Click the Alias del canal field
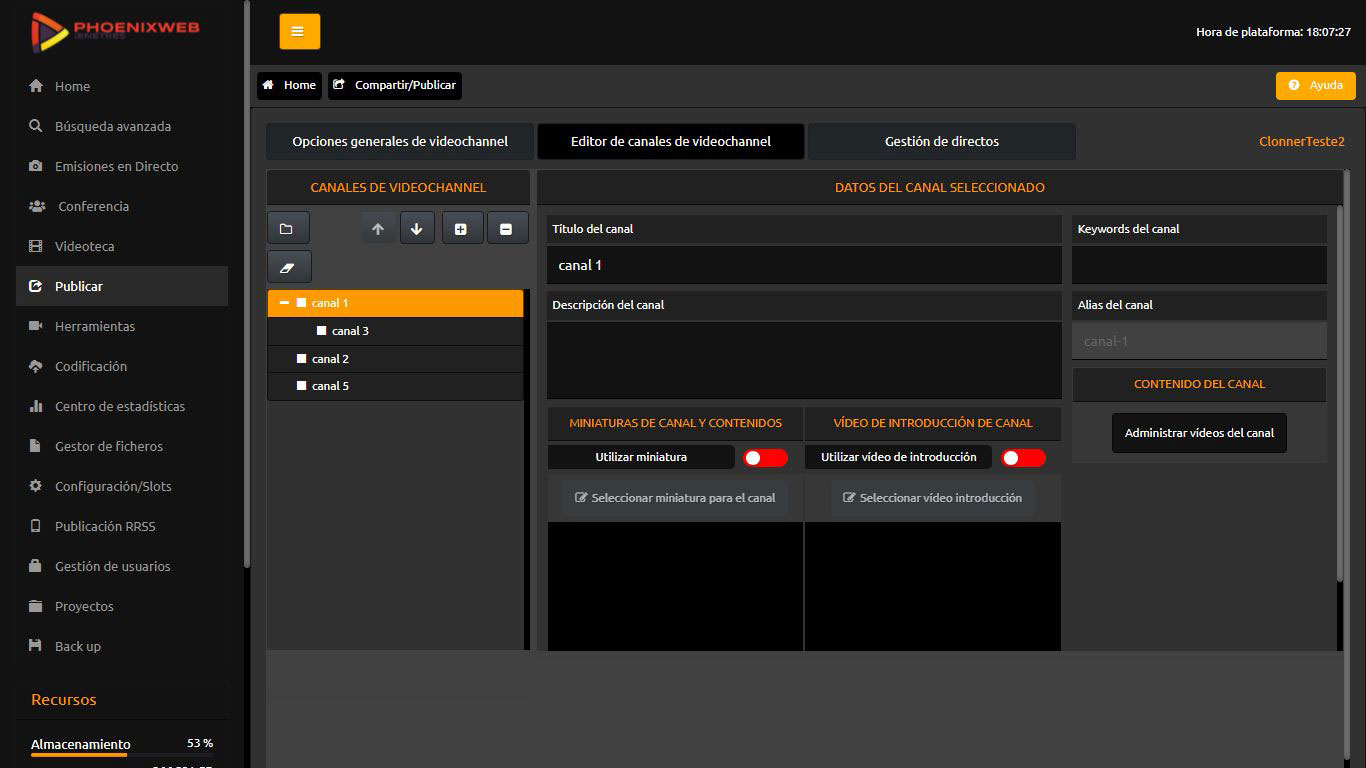 tap(1199, 341)
